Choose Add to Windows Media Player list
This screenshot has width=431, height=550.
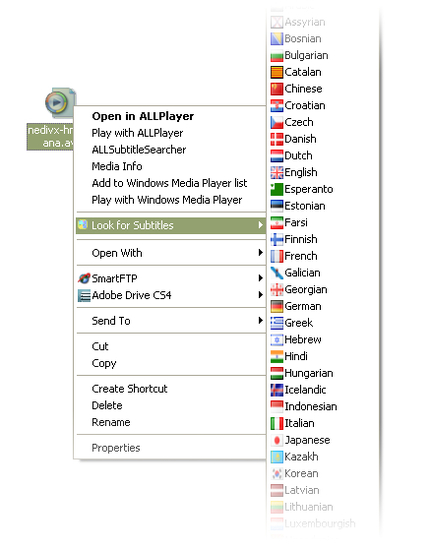click(169, 183)
